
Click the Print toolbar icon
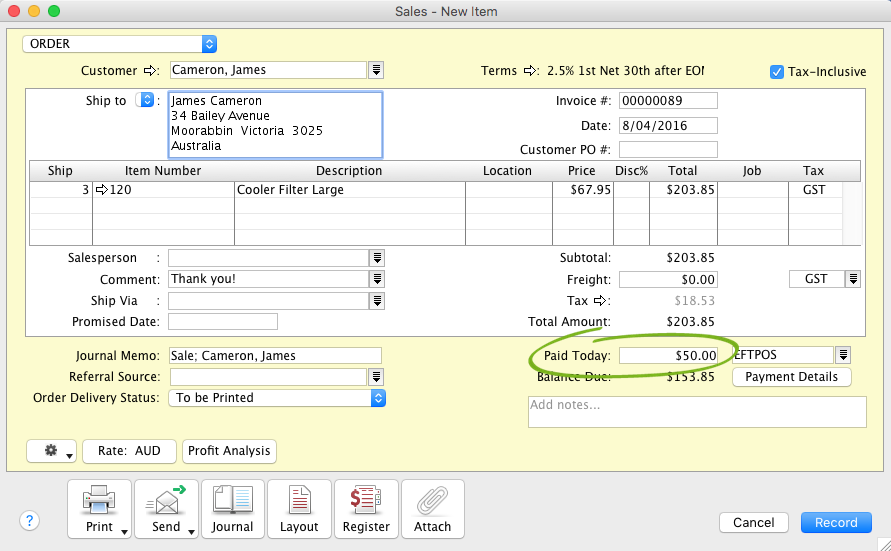pos(100,508)
